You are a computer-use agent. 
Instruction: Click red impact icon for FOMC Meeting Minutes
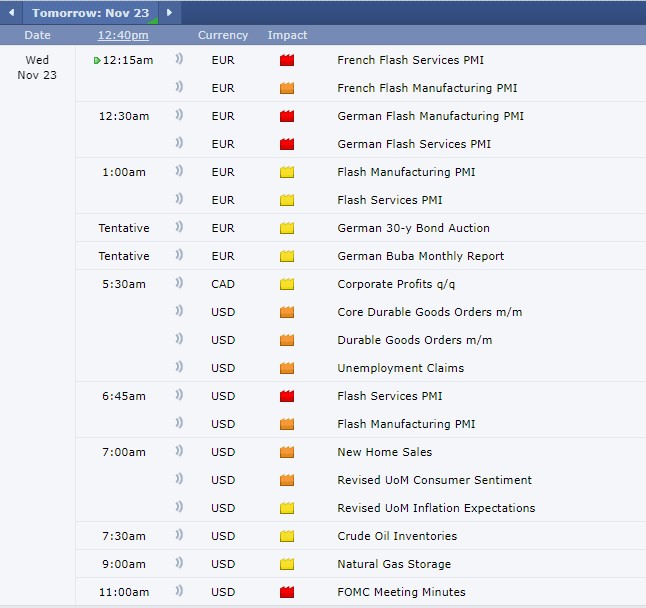[287, 592]
